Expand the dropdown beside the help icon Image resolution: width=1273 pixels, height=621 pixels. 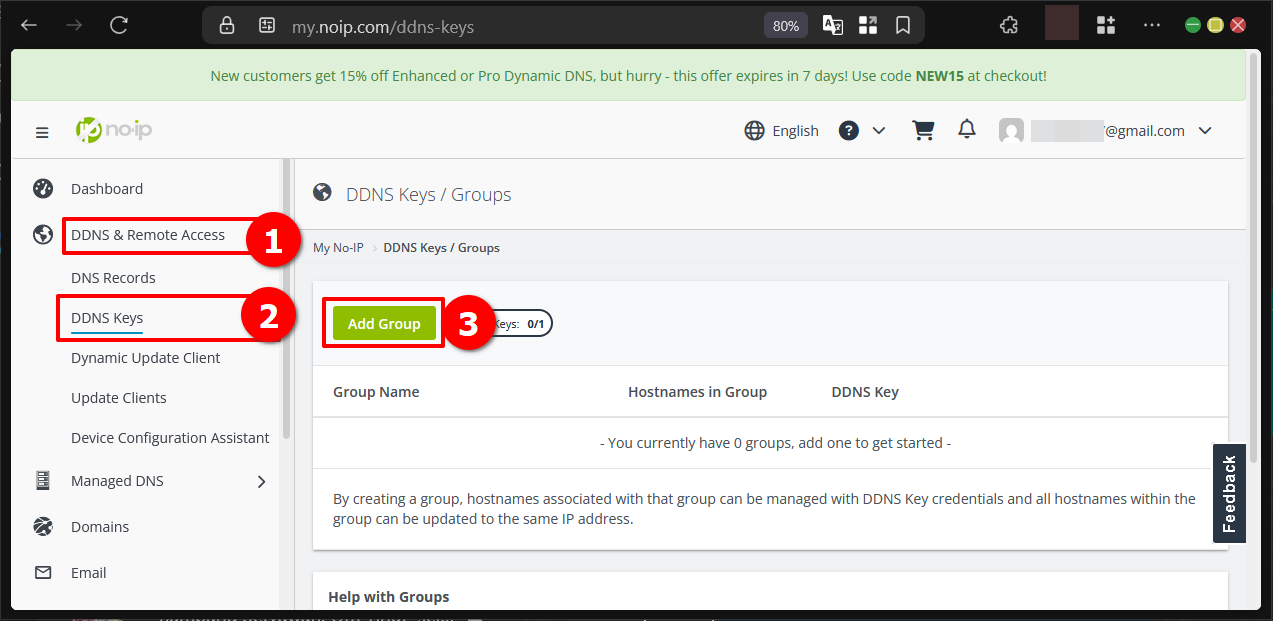878,130
